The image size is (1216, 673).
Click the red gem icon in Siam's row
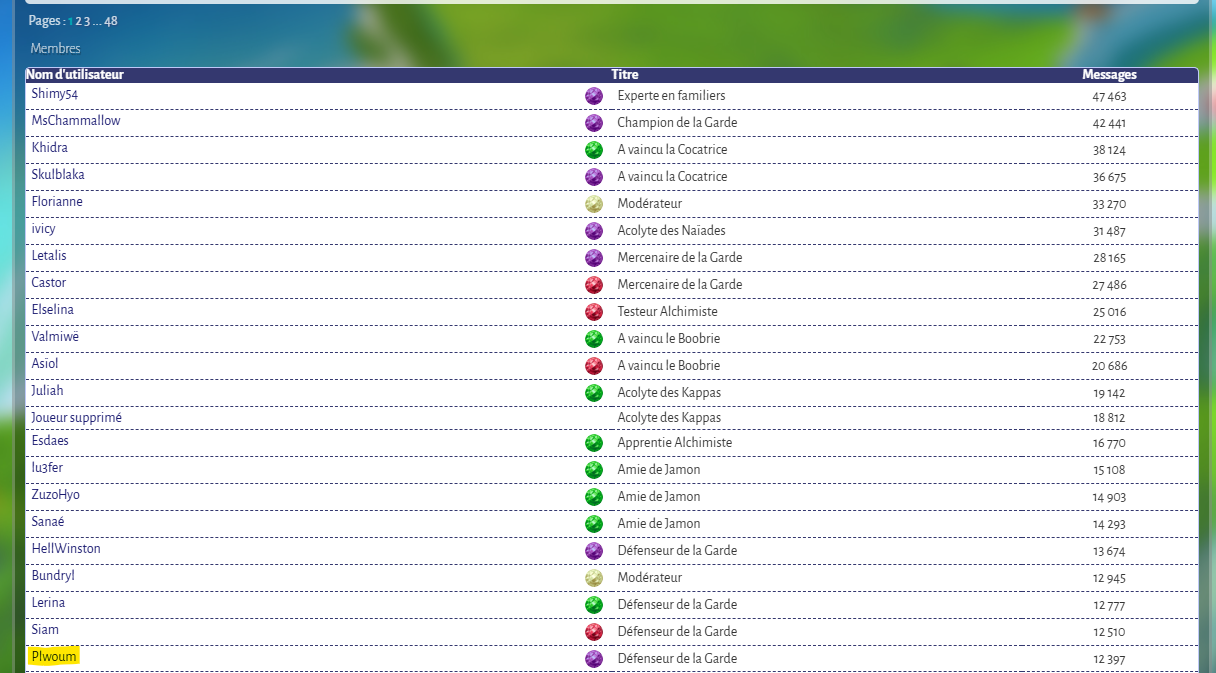tap(594, 632)
